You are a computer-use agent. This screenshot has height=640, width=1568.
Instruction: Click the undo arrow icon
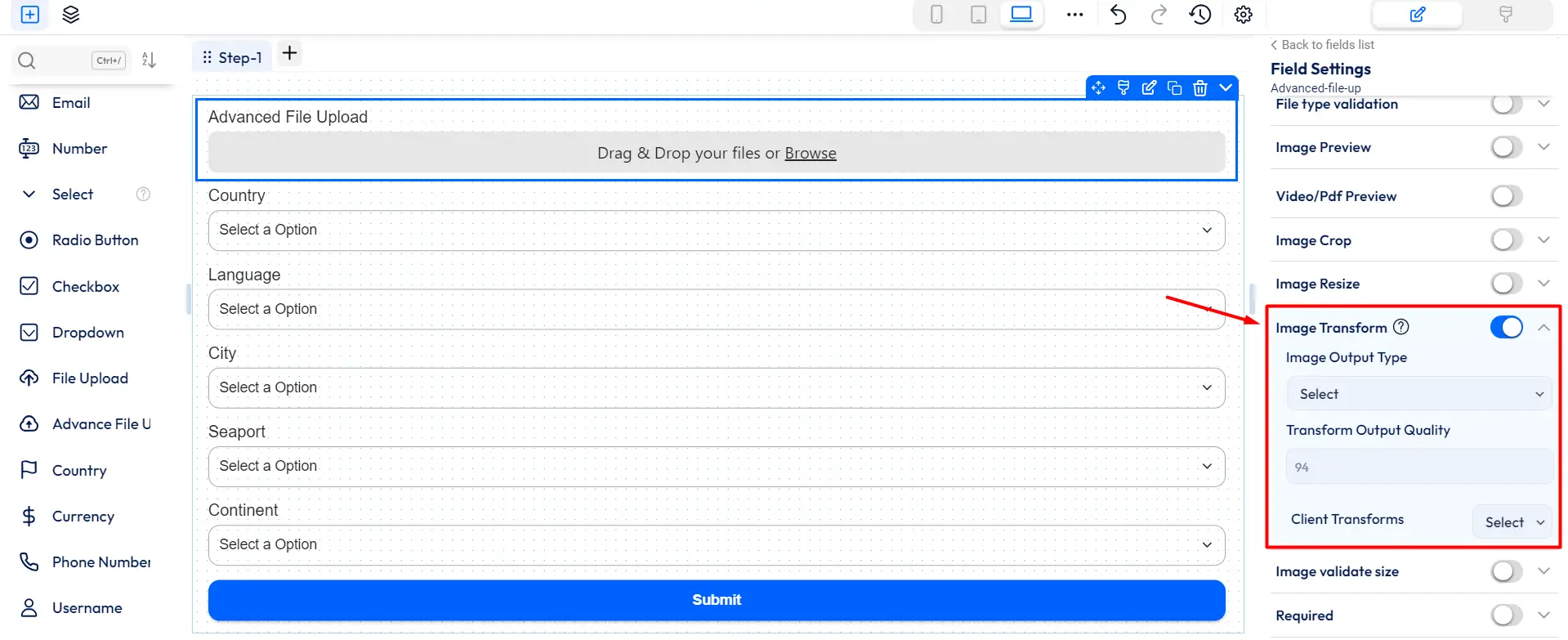click(1118, 15)
